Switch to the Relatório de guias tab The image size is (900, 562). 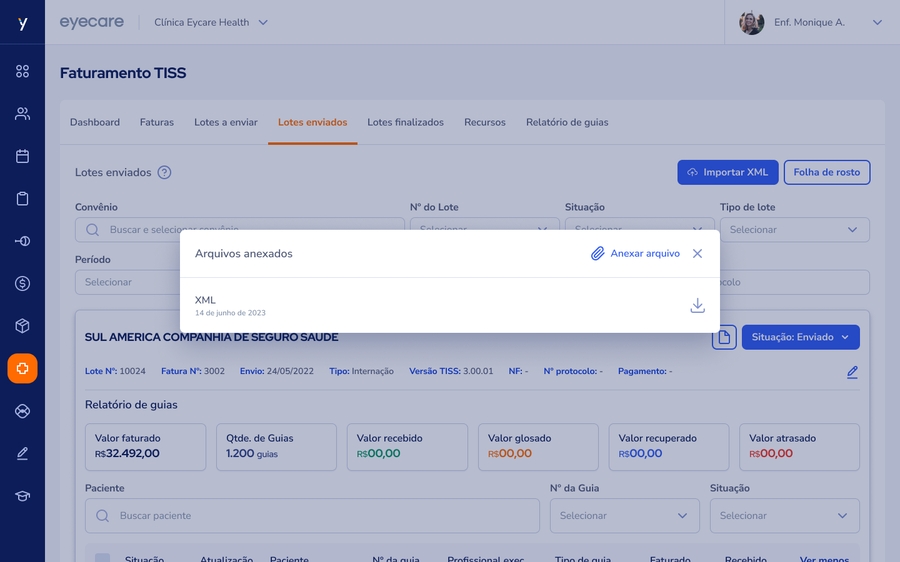pyautogui.click(x=567, y=123)
